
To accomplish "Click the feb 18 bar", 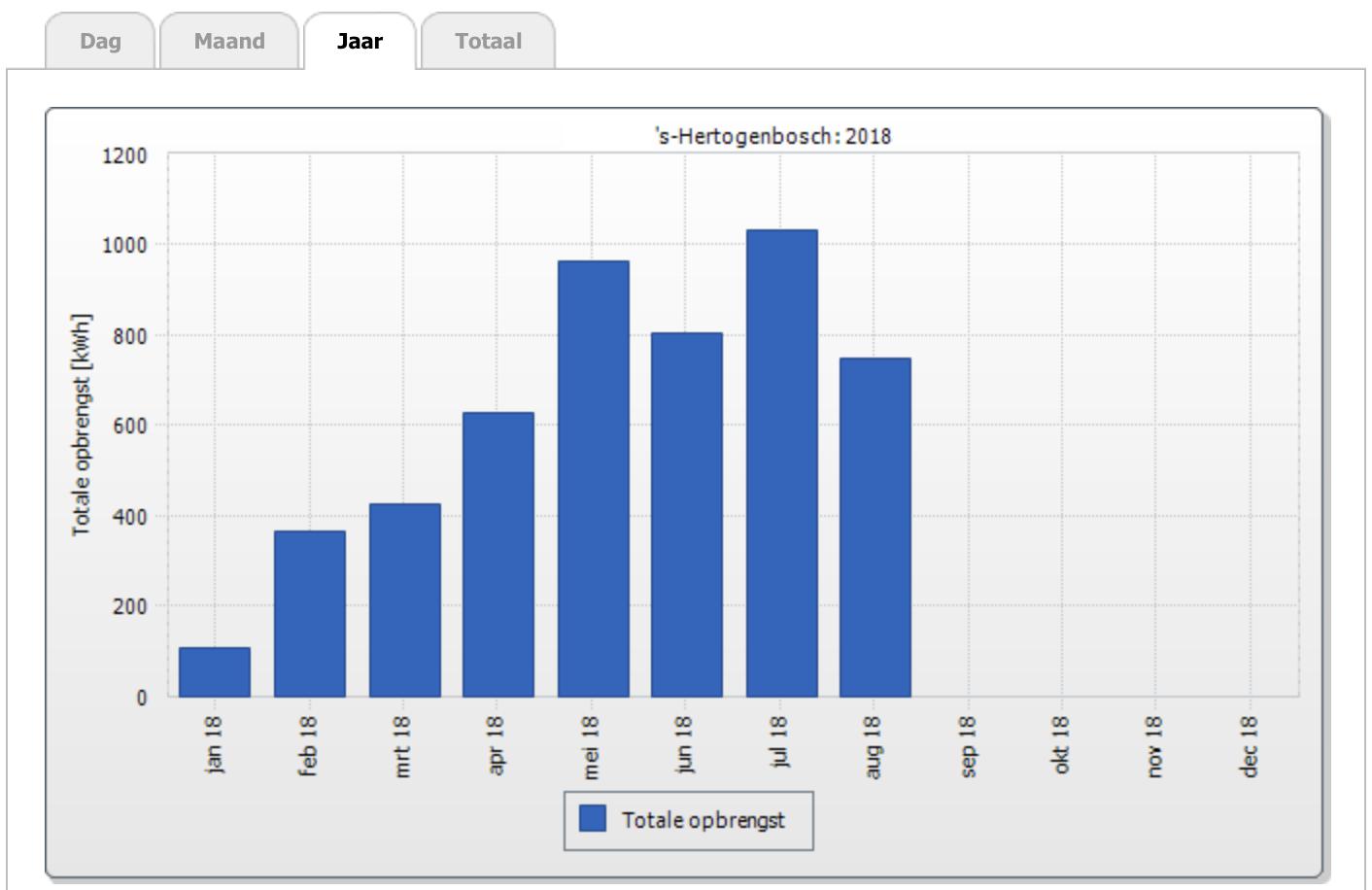I will [x=309, y=612].
